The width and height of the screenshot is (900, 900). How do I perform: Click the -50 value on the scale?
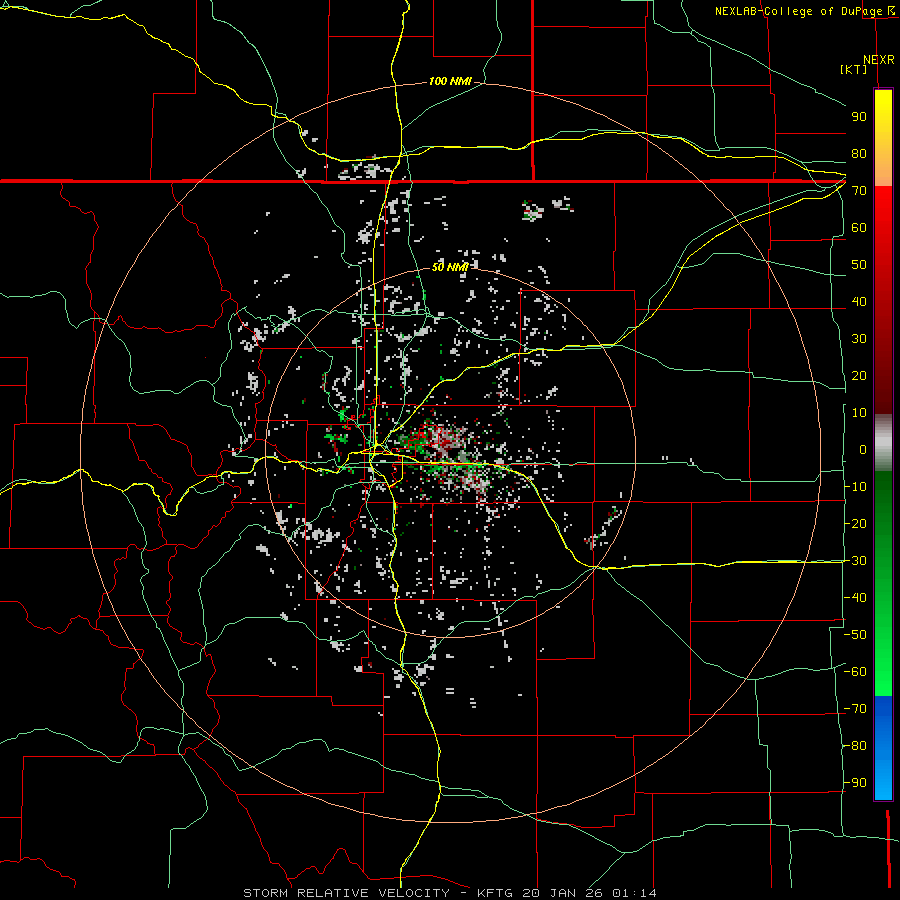pos(855,635)
